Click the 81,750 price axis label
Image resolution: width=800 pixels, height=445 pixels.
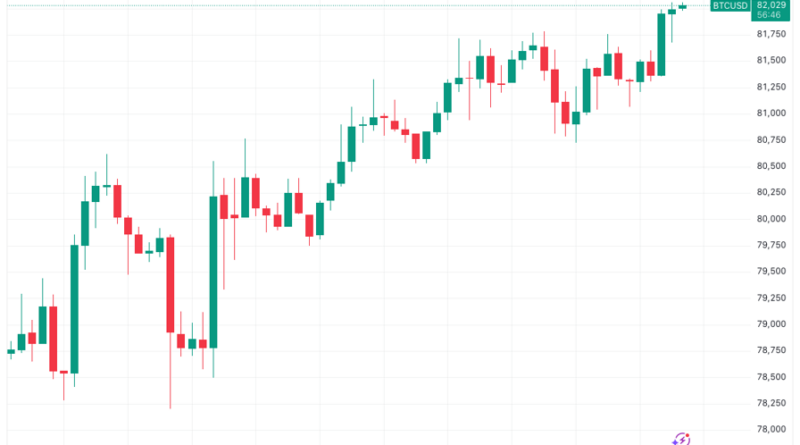pyautogui.click(x=771, y=34)
